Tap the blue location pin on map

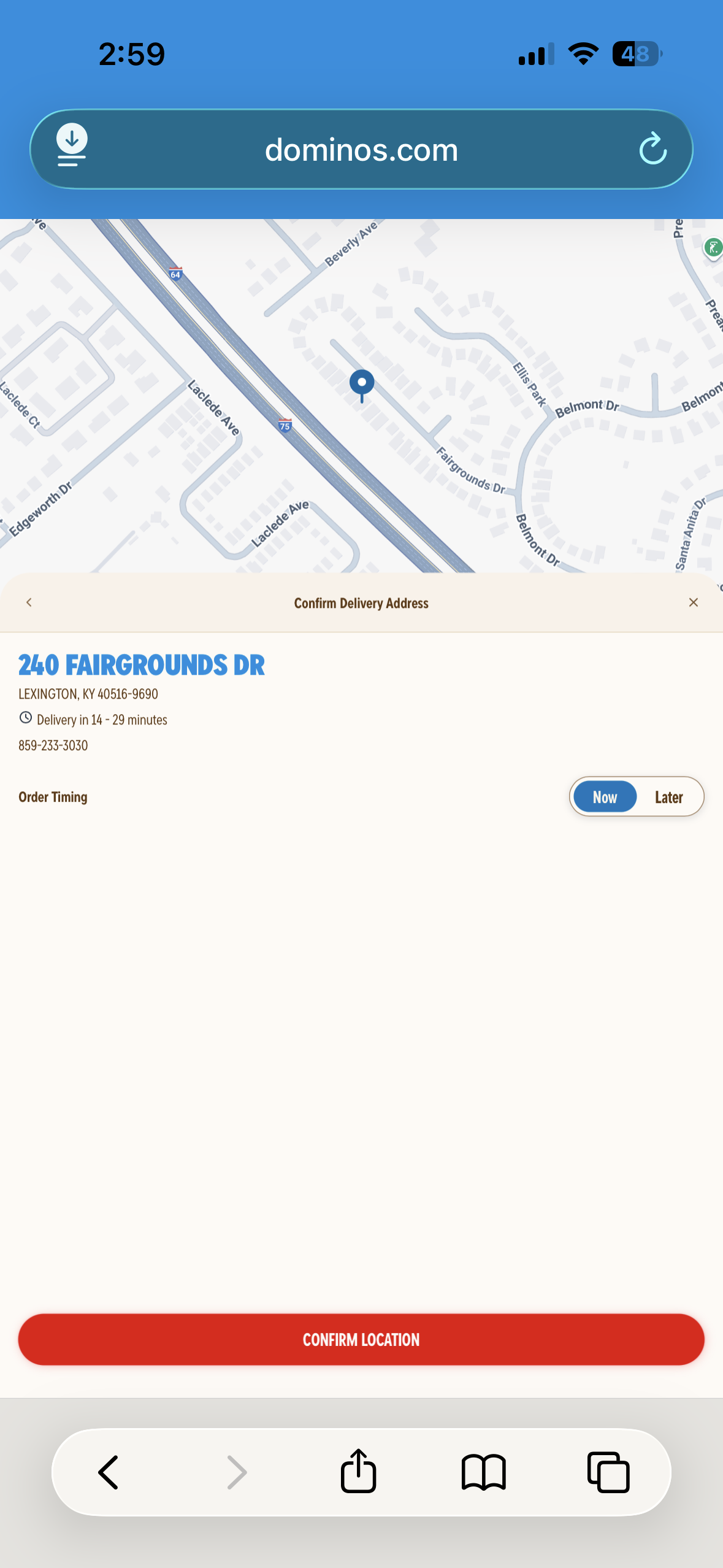click(362, 386)
